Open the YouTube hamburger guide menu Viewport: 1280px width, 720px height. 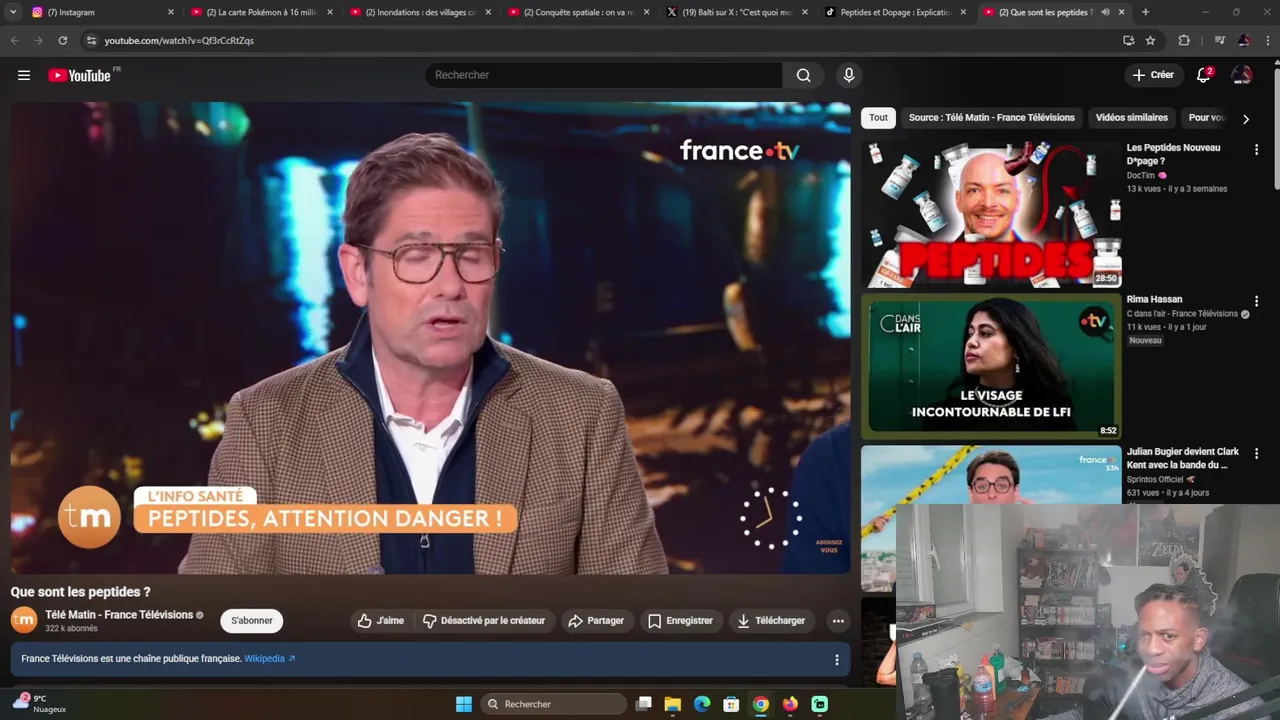click(x=24, y=75)
